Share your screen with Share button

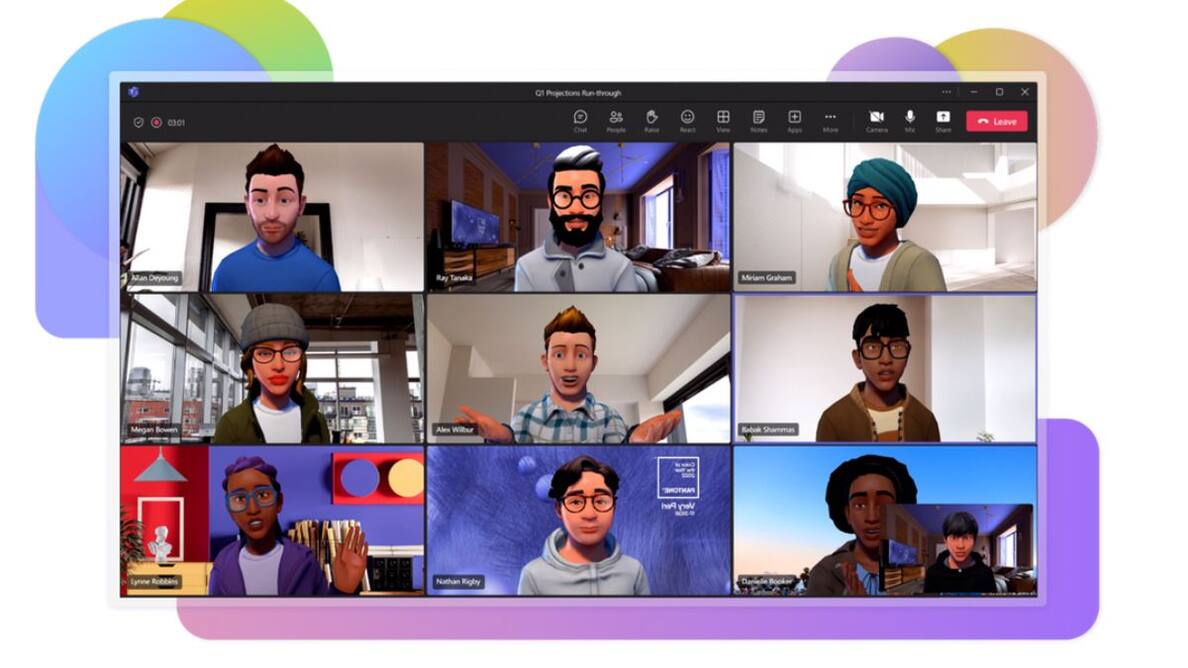point(943,120)
